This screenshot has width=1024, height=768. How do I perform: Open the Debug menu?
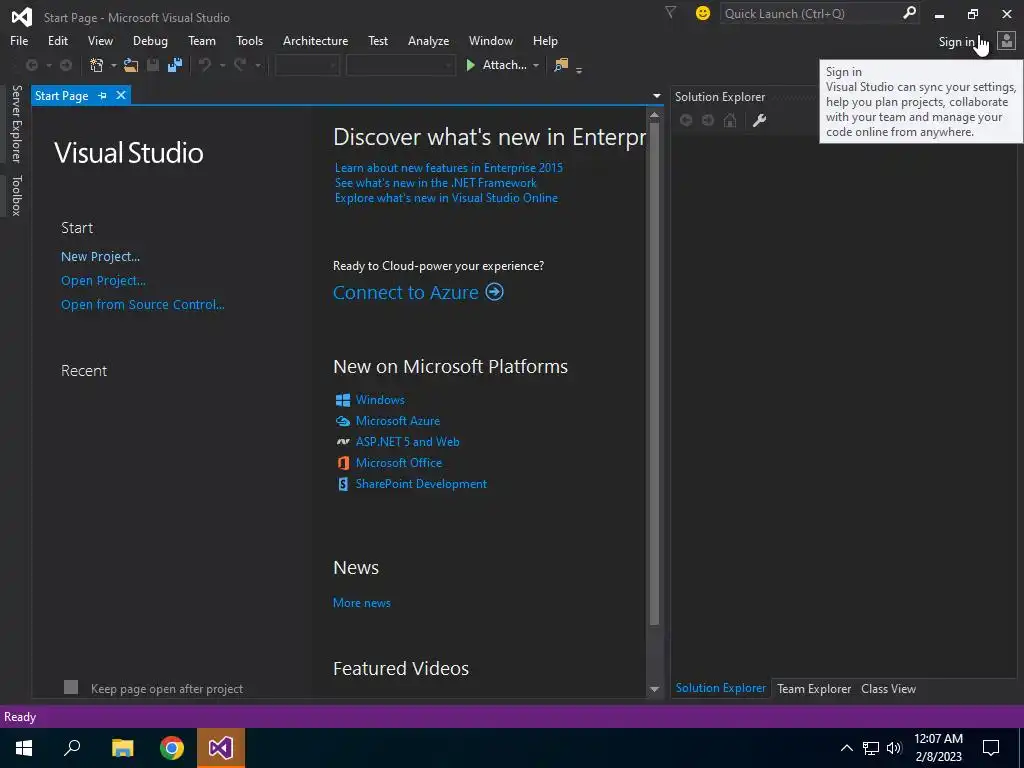[x=150, y=40]
